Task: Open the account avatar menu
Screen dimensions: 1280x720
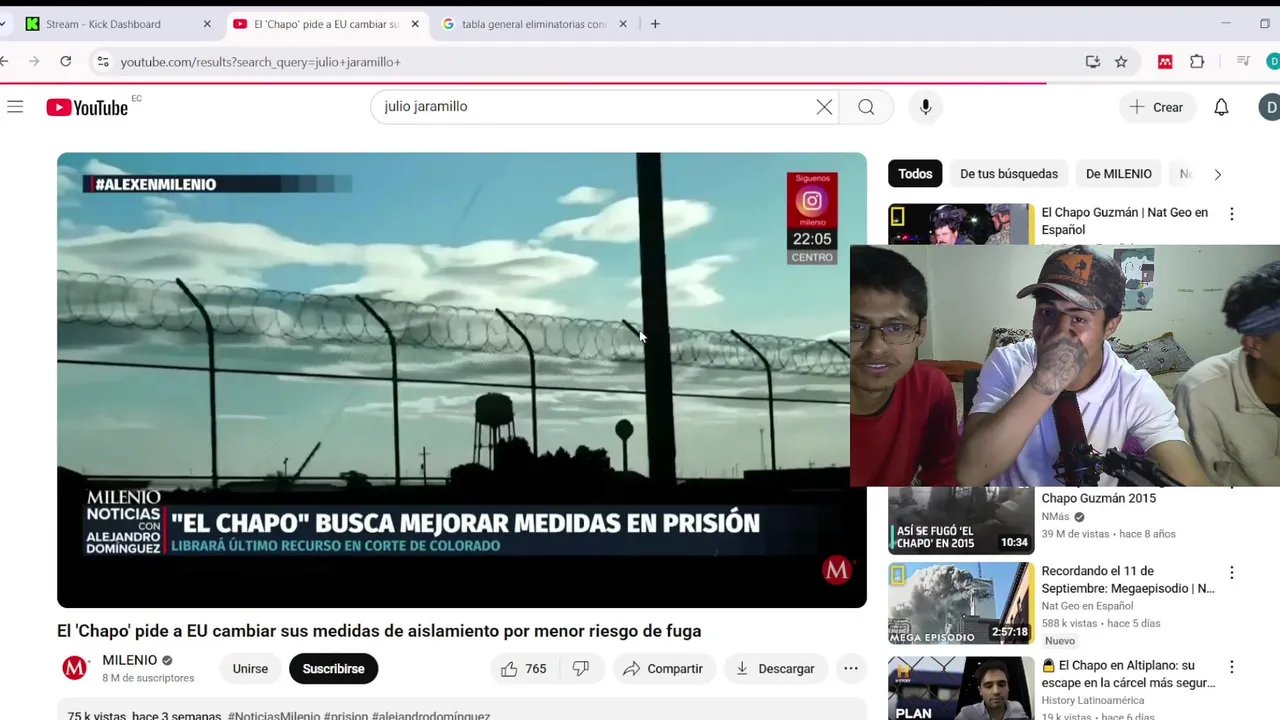Action: click(1270, 107)
